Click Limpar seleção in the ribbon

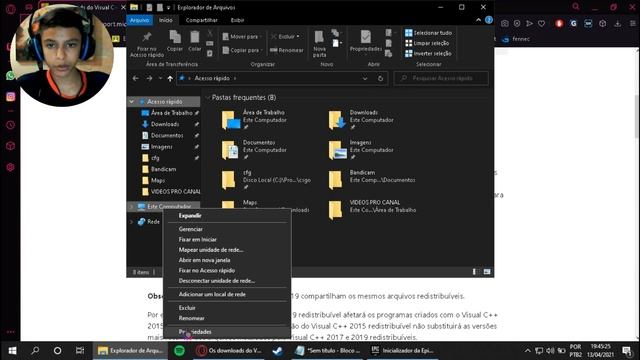pyautogui.click(x=427, y=43)
